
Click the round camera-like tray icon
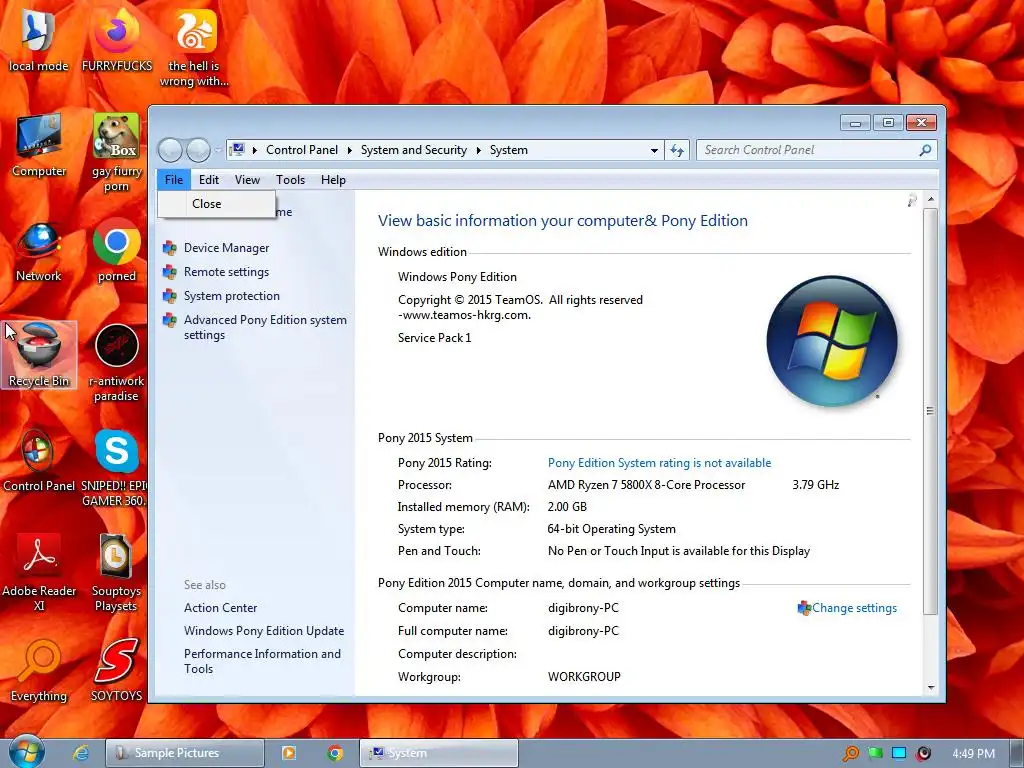[x=923, y=754]
